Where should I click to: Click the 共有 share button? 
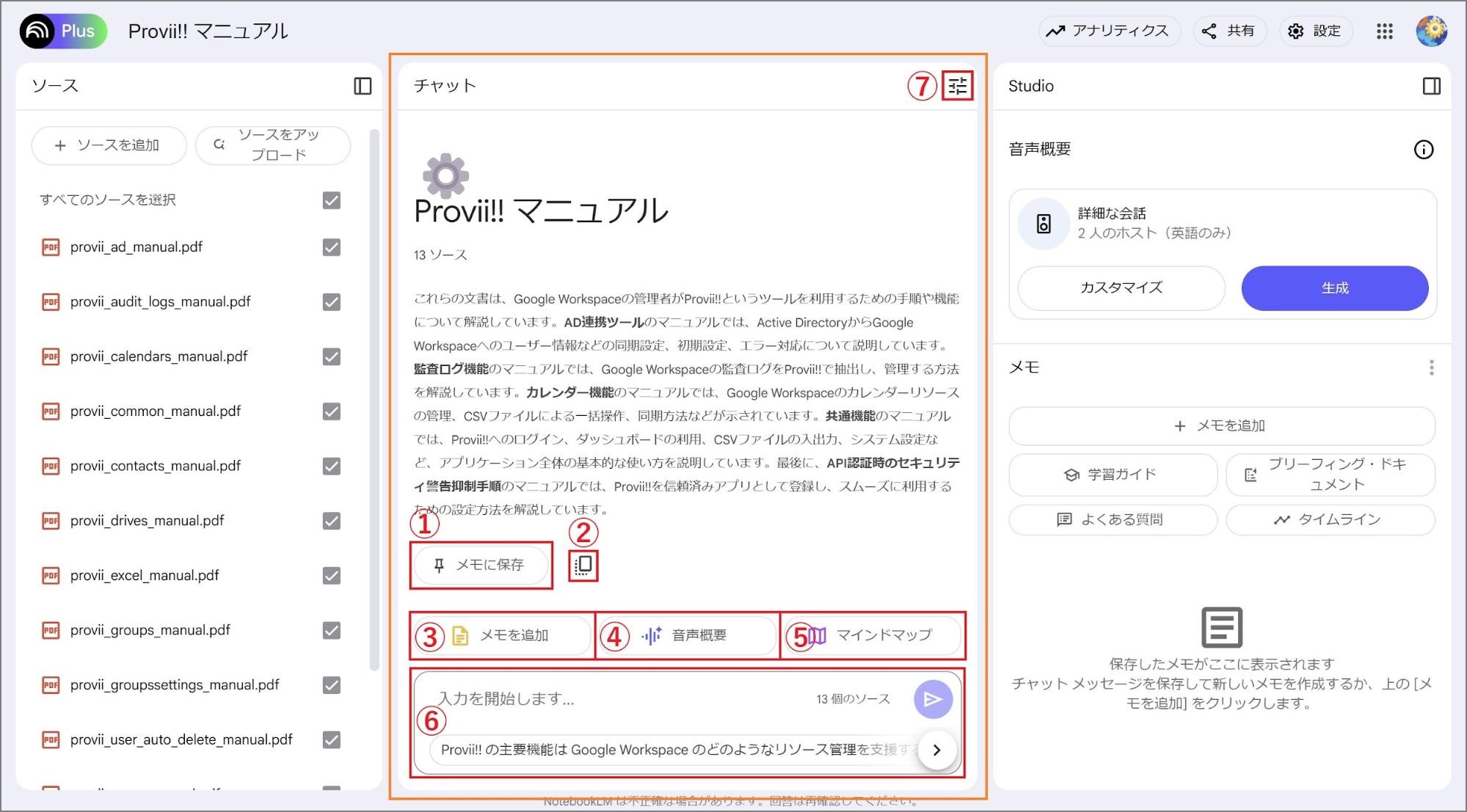[1229, 31]
